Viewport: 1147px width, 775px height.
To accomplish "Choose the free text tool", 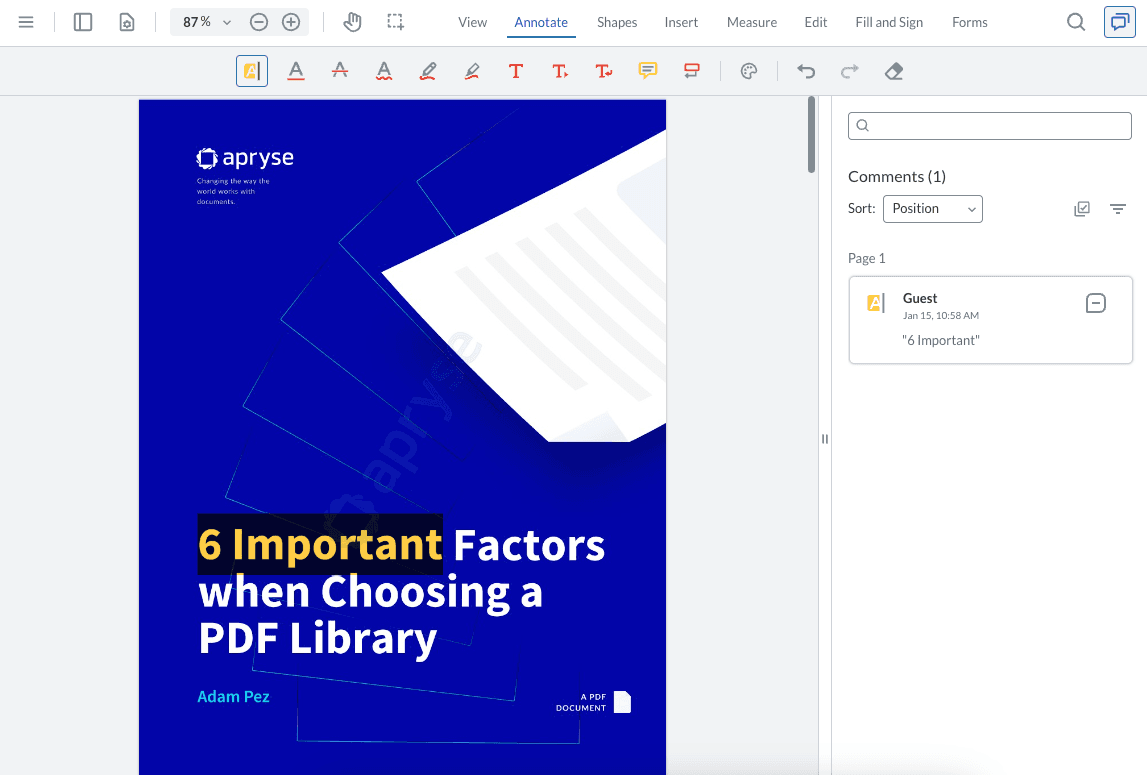I will click(x=516, y=71).
